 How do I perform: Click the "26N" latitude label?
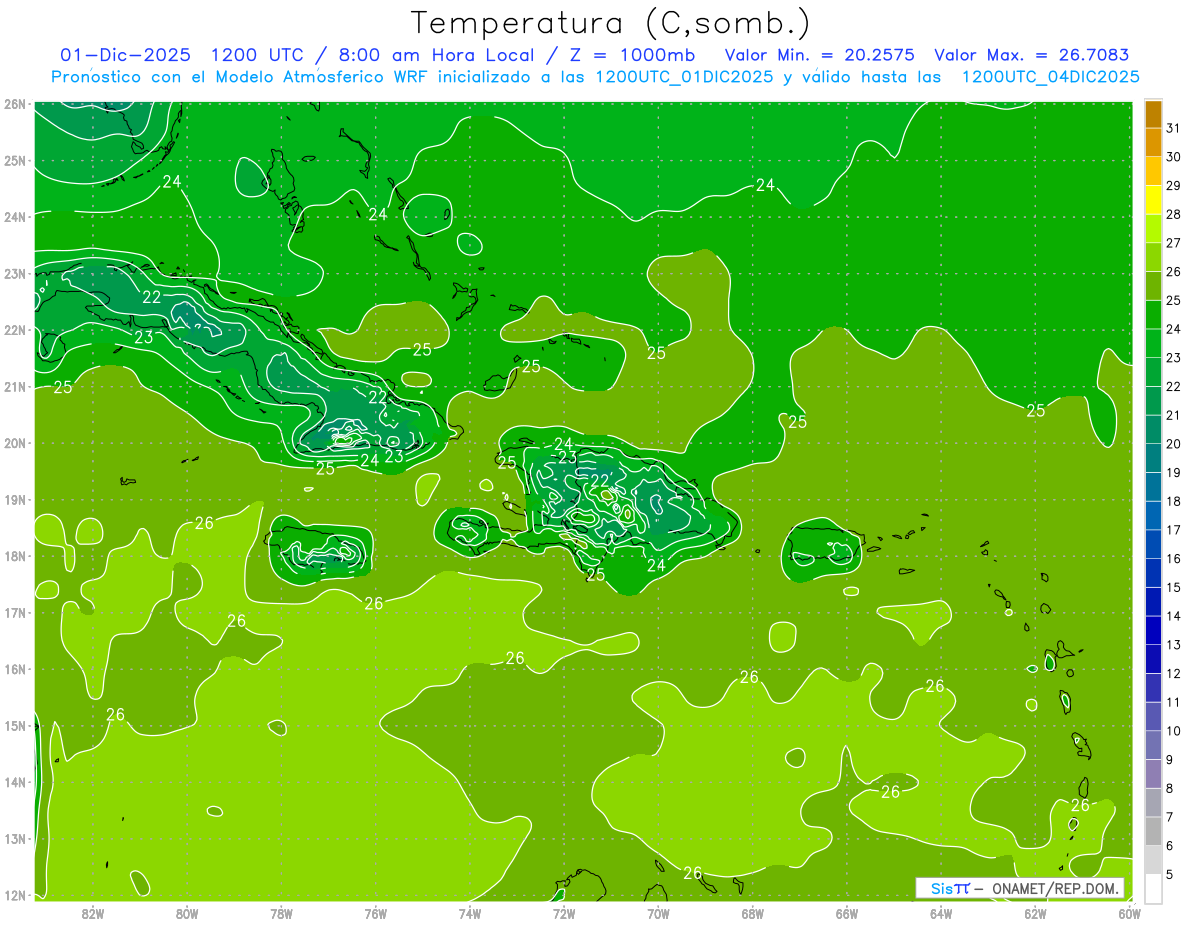click(15, 103)
